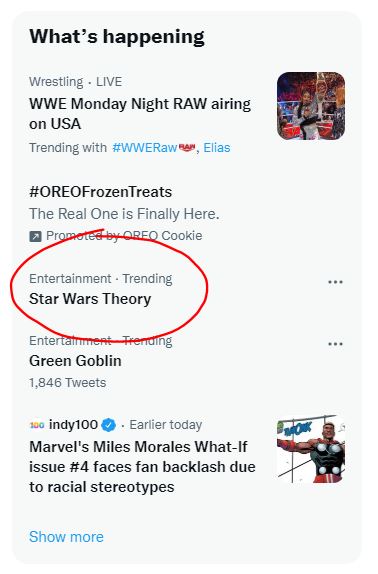
Task: Click the indy100 logo avatar icon
Action: [37, 425]
